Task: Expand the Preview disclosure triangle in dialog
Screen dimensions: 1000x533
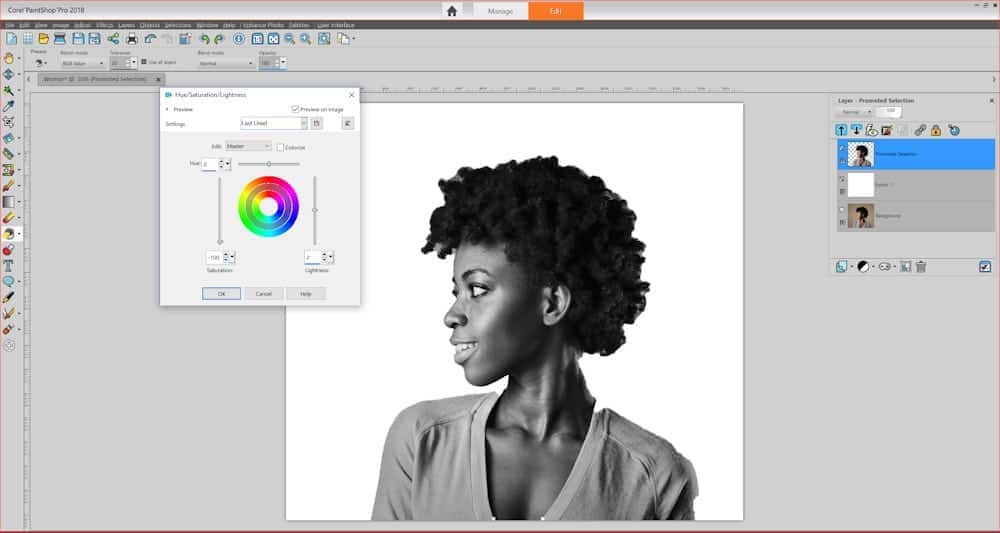Action: (x=167, y=109)
